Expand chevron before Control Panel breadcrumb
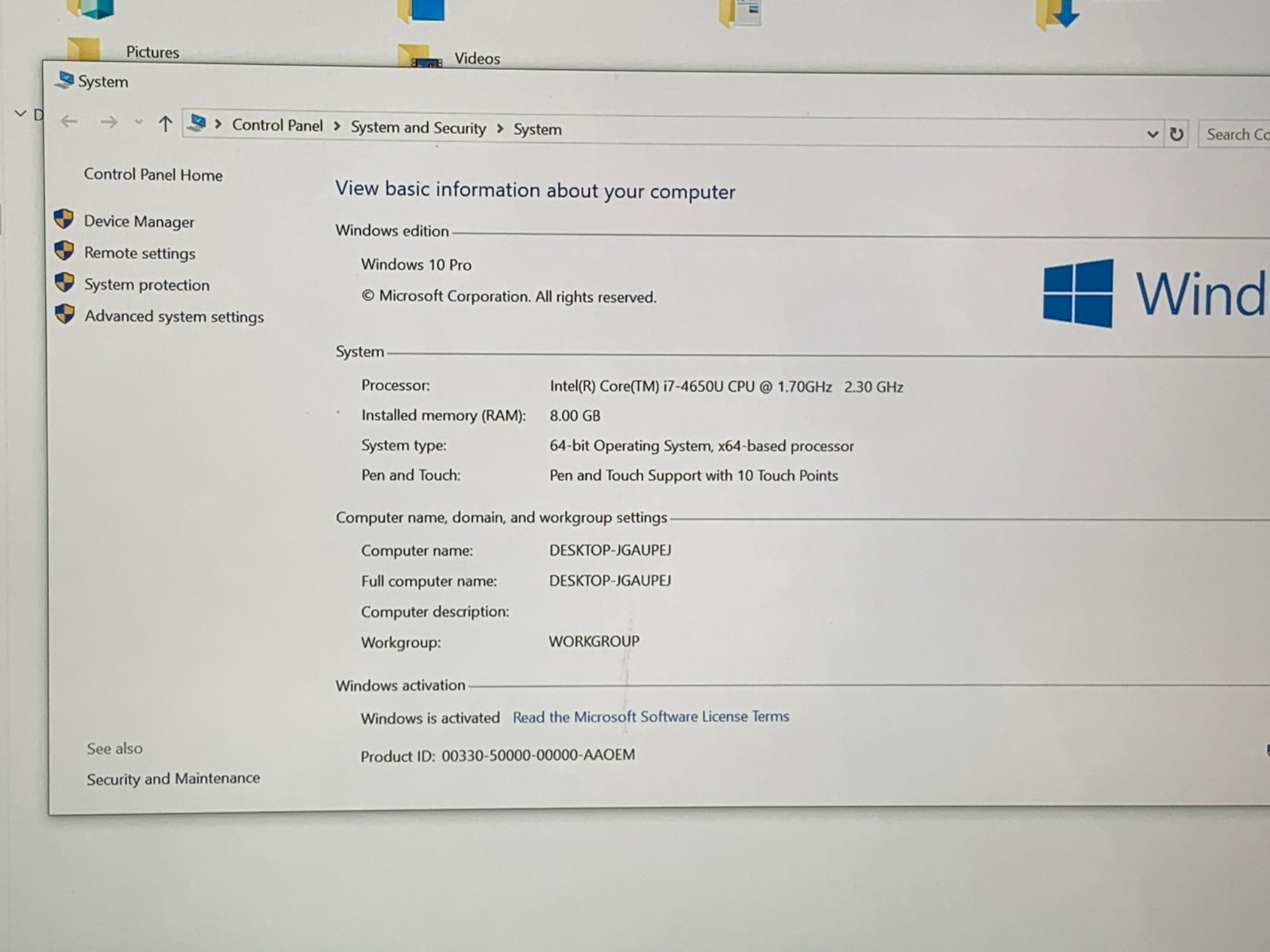 [x=217, y=125]
